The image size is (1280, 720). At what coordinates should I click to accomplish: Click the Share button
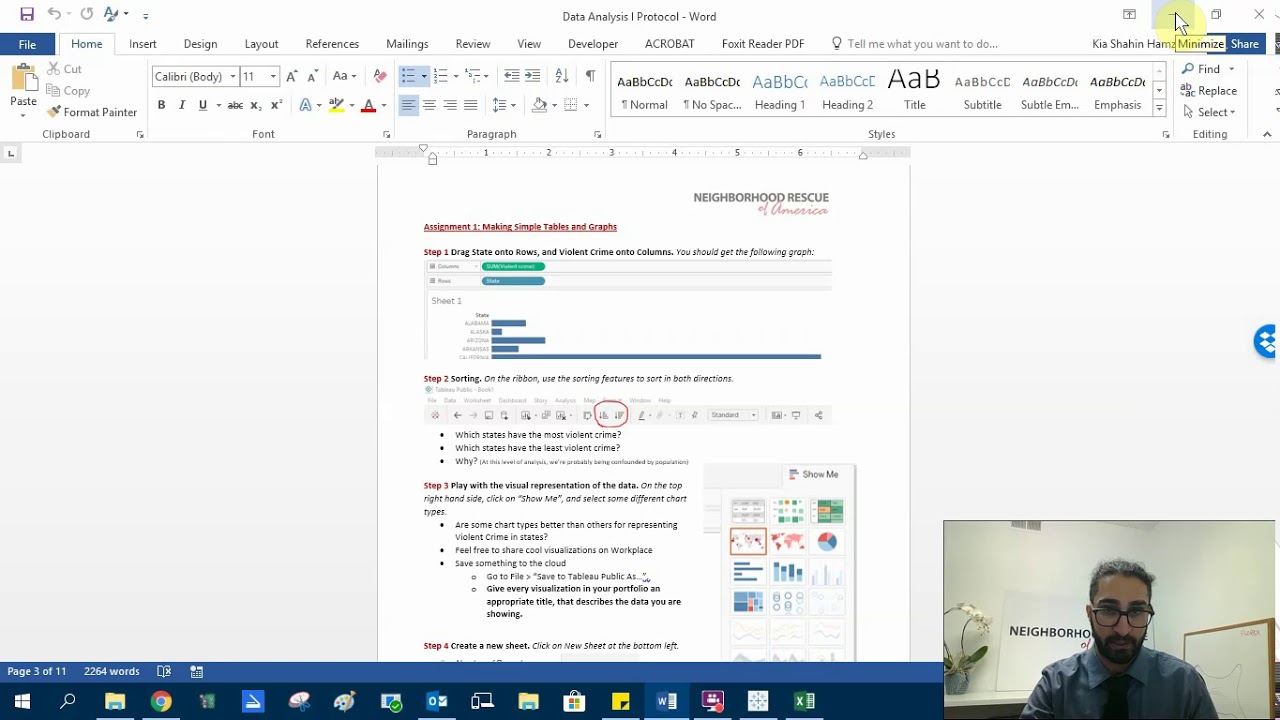[x=1245, y=44]
